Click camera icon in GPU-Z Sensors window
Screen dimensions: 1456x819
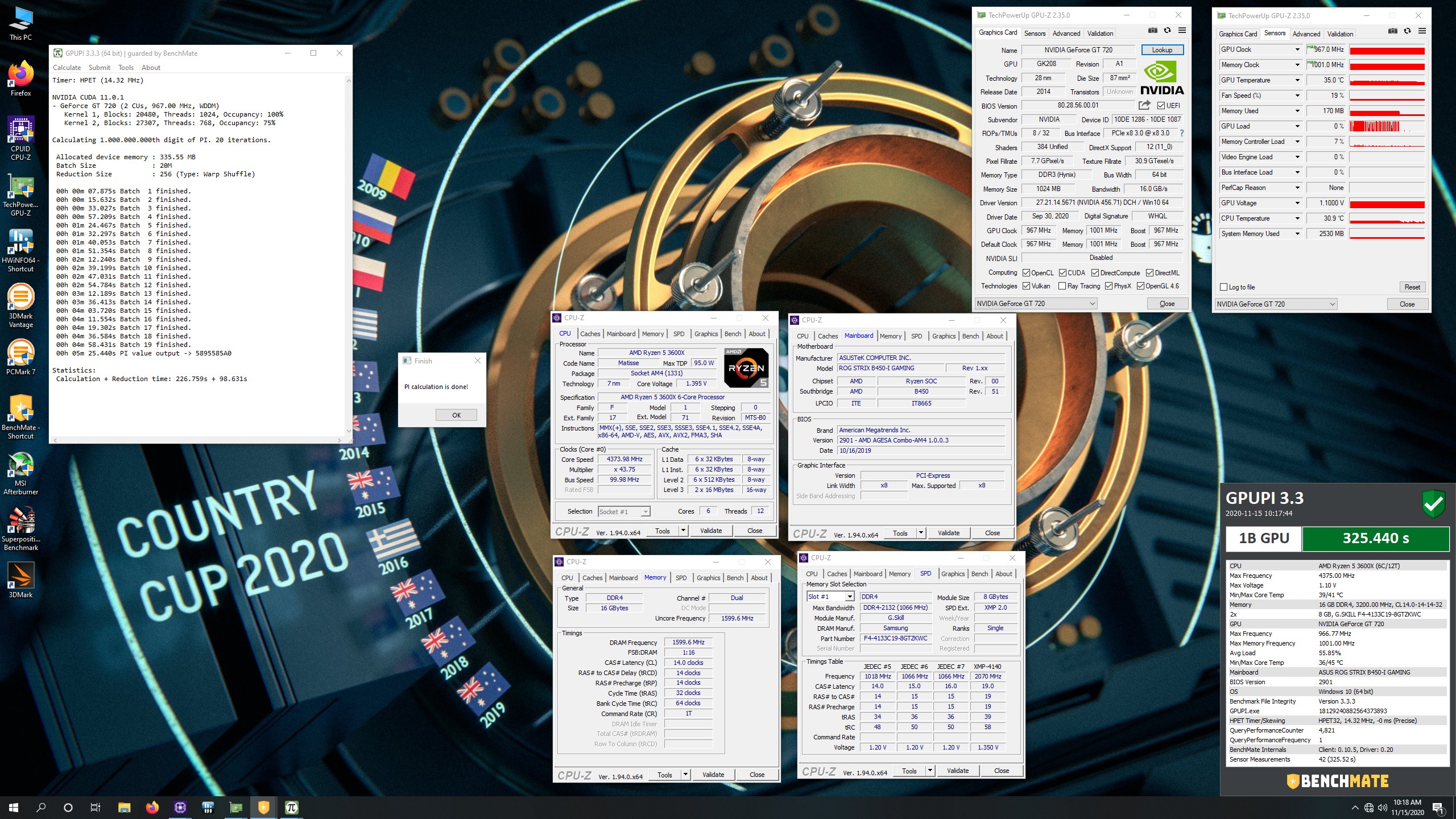click(x=1392, y=31)
